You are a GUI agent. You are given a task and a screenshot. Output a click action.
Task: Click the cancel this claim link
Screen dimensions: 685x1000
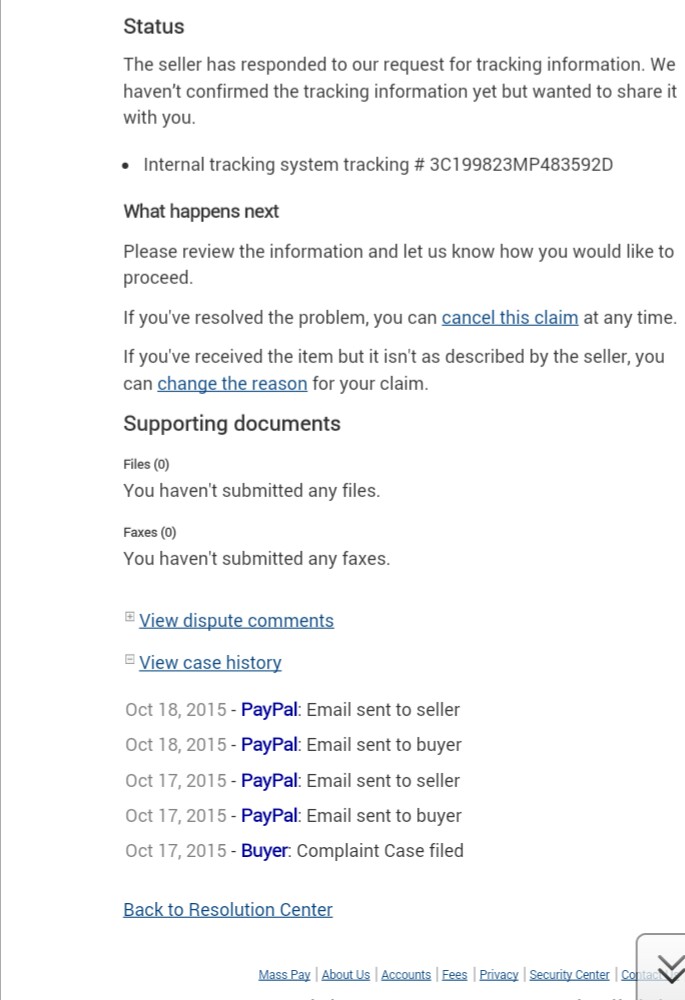click(510, 318)
